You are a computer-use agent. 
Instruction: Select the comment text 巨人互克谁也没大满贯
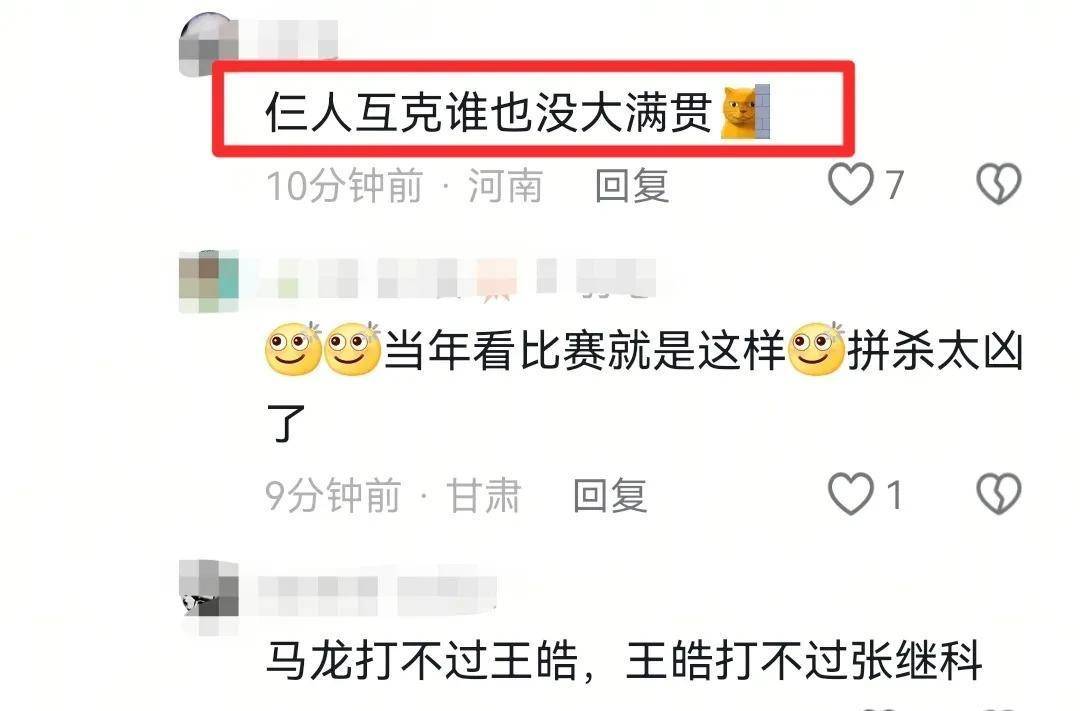pyautogui.click(x=489, y=112)
